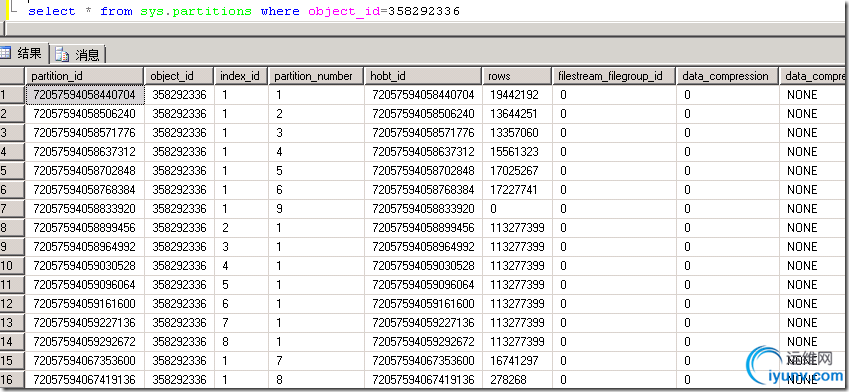The image size is (849, 392).
Task: Click partition_id cell 72057594058637312
Action: coord(84,152)
